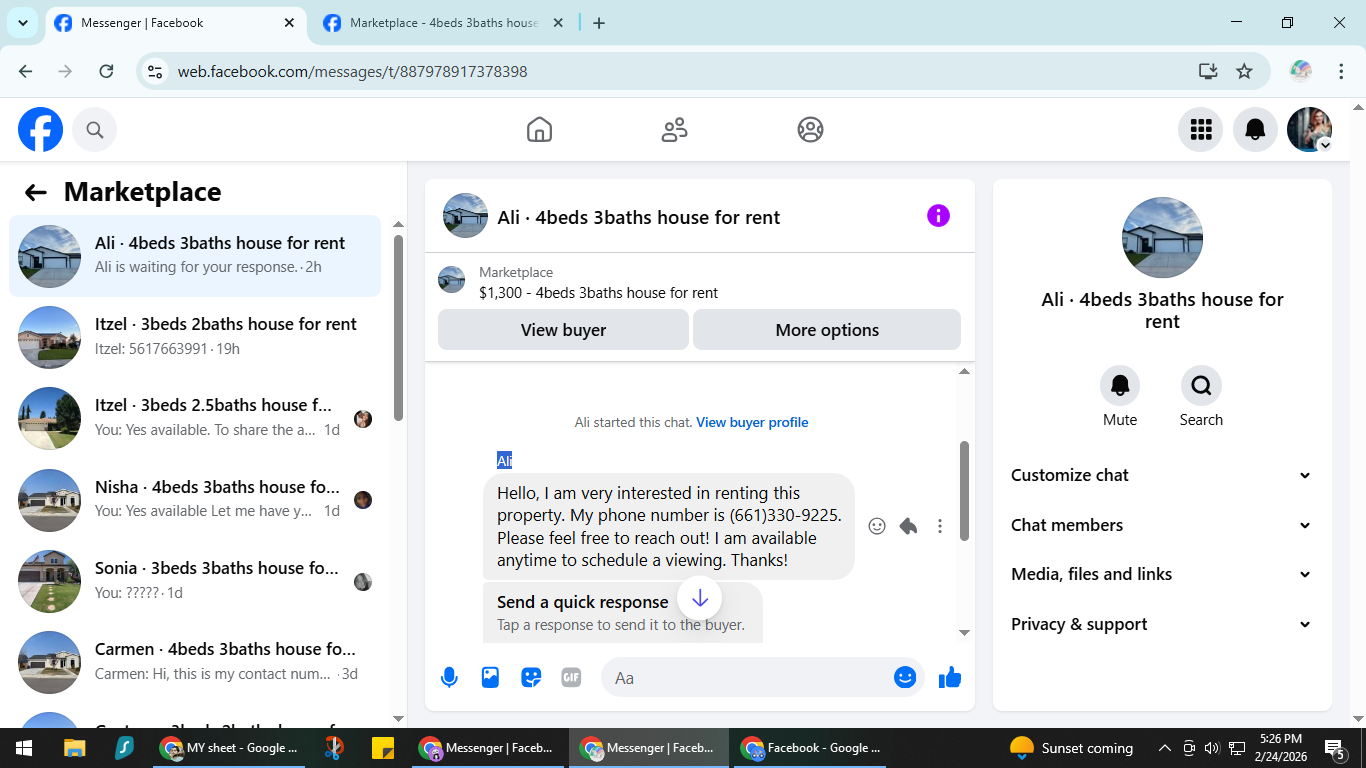Open the View buyer profile link
The width and height of the screenshot is (1366, 768).
pyautogui.click(x=752, y=422)
